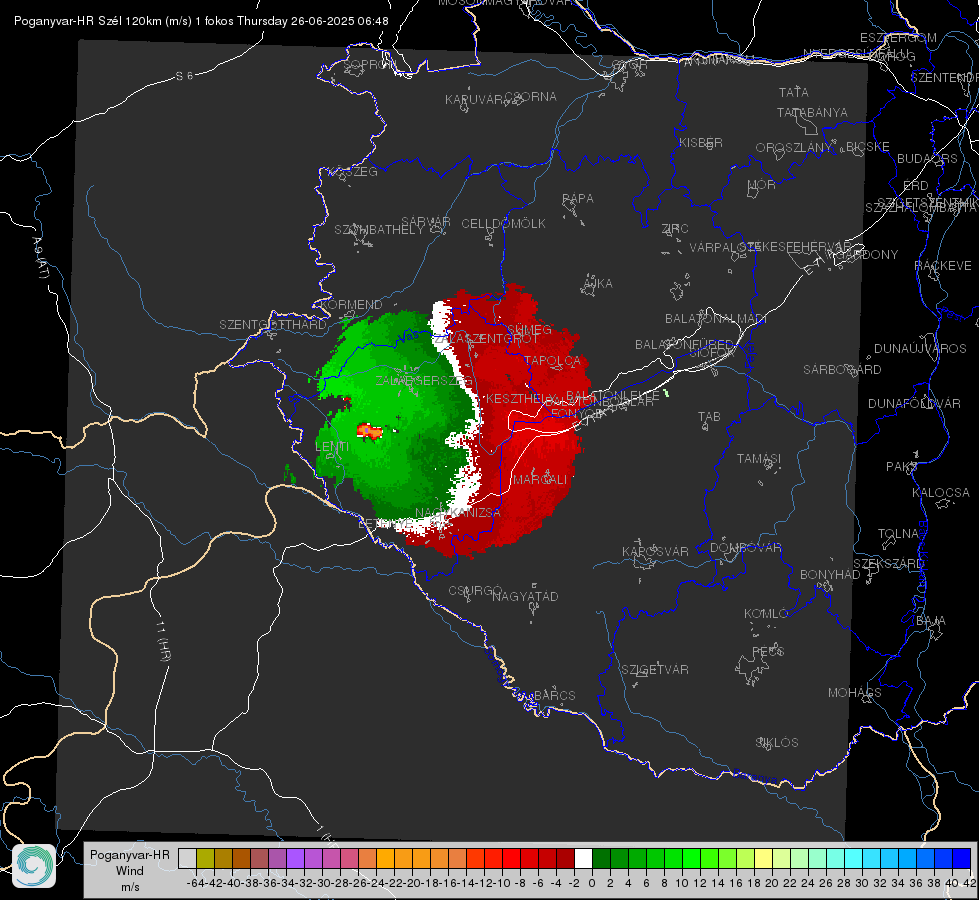Screen dimensions: 979x900
Task: Click the ZIRC city label
Action: (x=675, y=229)
